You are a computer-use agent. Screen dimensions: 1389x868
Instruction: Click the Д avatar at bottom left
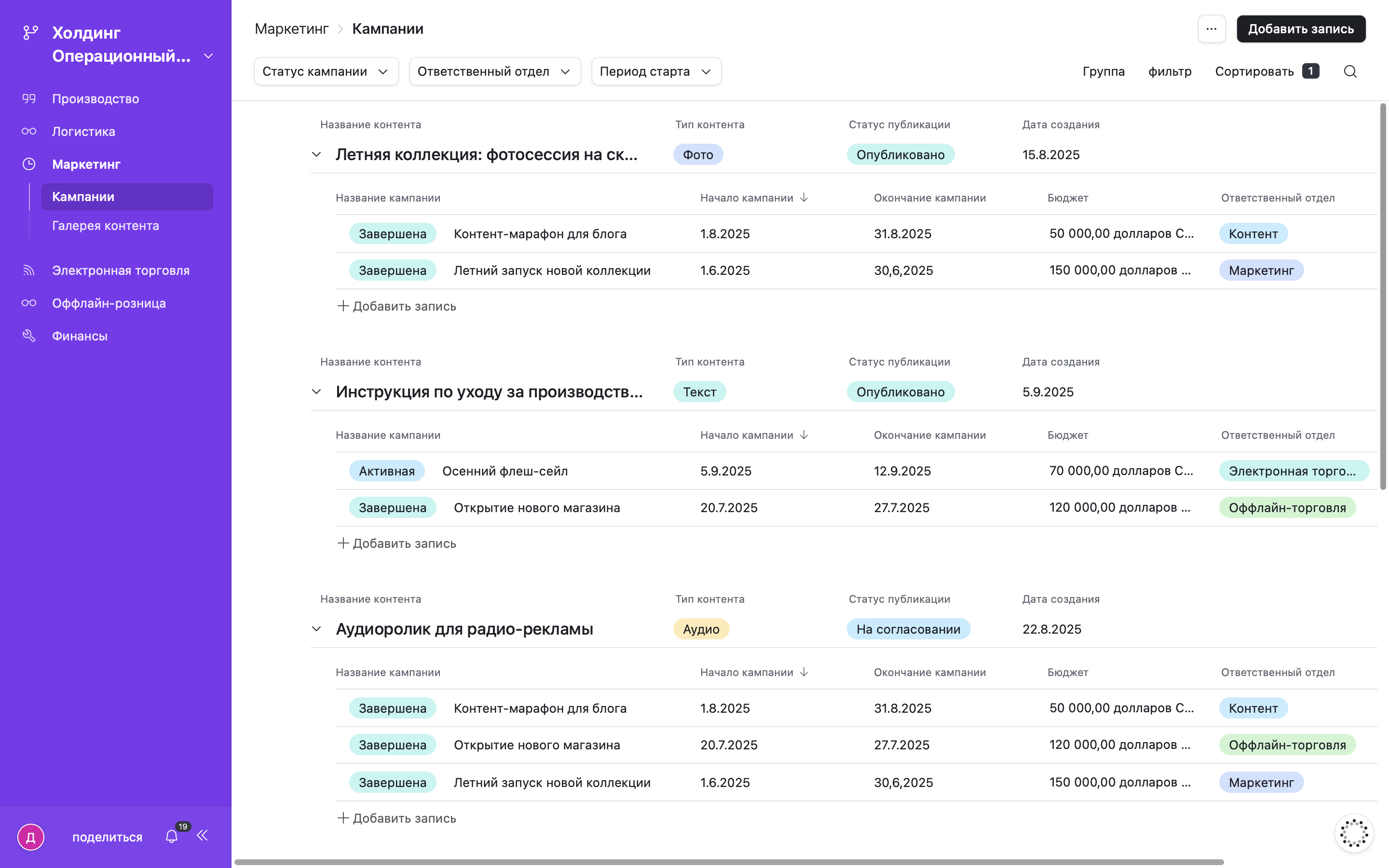(30, 837)
